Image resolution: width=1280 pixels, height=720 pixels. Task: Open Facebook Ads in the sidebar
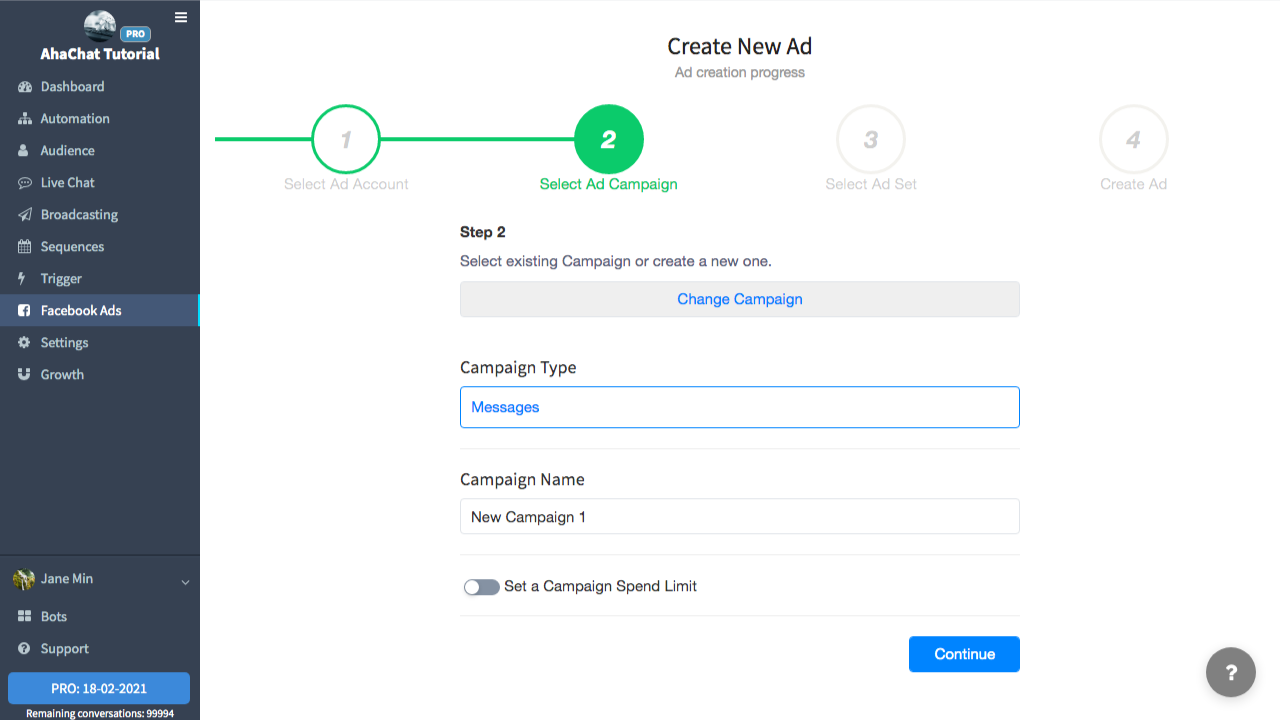(81, 311)
